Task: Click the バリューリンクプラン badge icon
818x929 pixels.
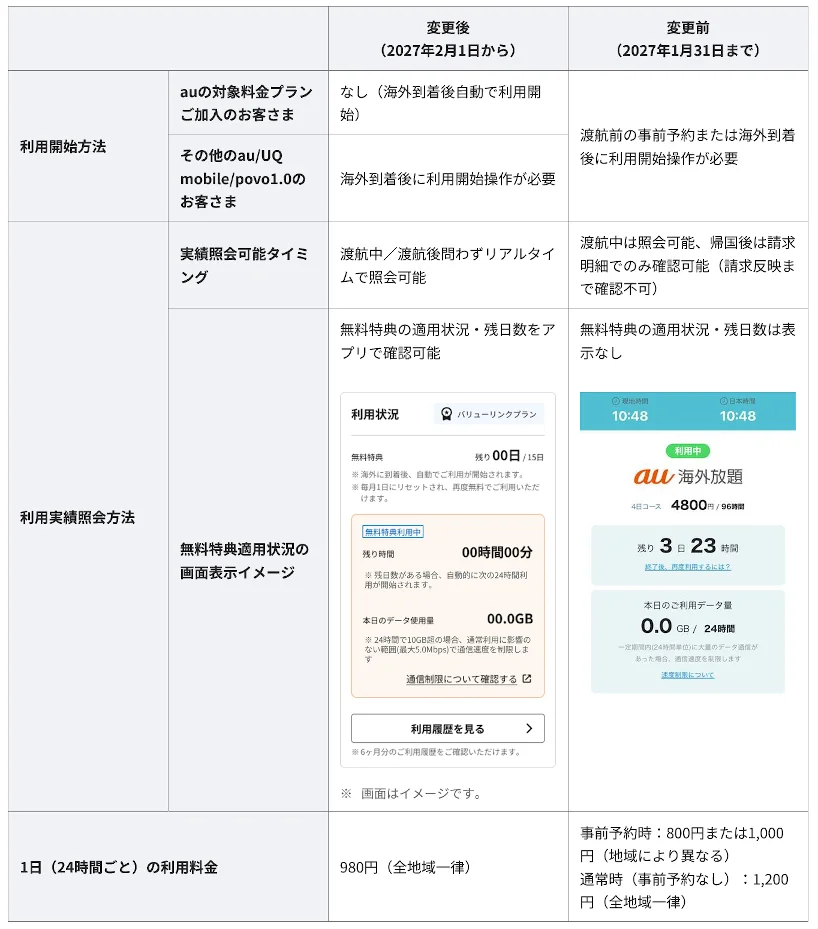Action: click(x=447, y=414)
